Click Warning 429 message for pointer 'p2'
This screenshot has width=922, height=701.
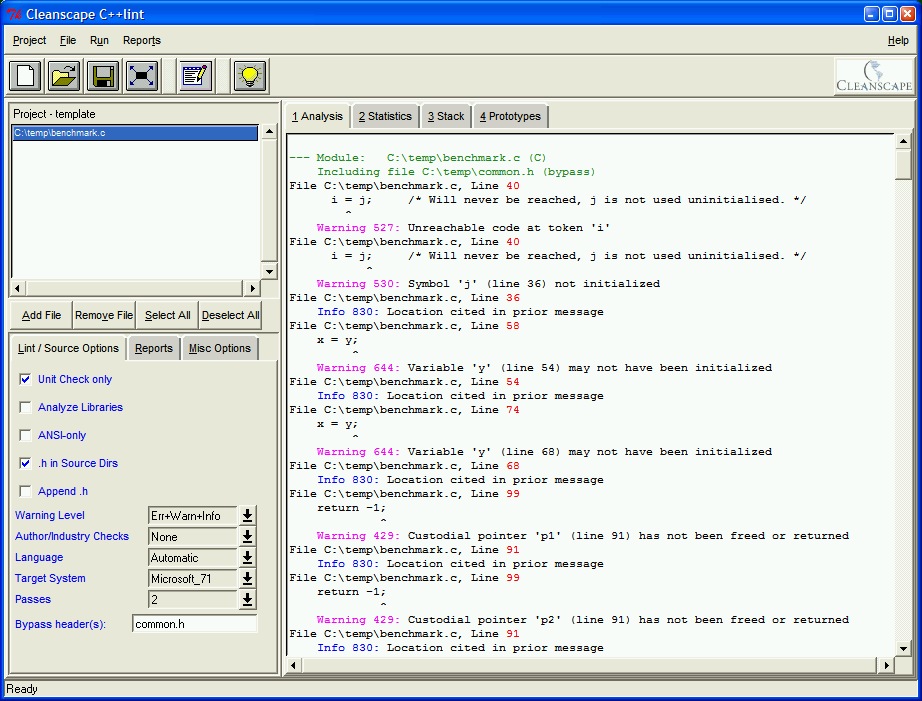coord(583,620)
